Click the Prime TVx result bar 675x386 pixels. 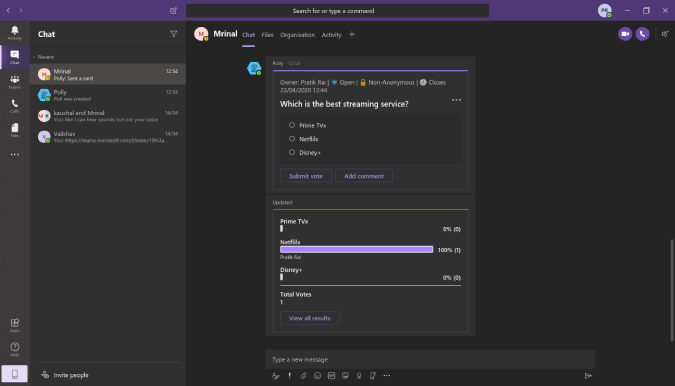[282, 229]
